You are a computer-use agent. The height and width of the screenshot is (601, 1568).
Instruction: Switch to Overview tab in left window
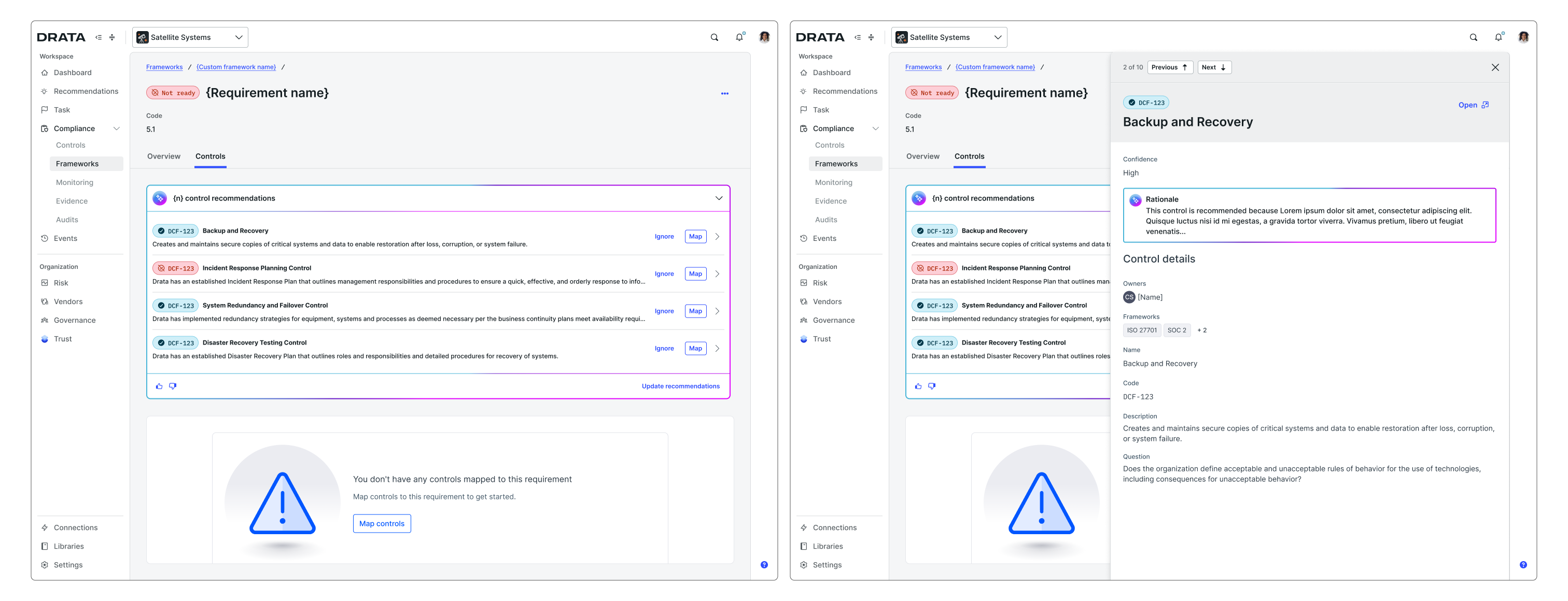click(164, 156)
